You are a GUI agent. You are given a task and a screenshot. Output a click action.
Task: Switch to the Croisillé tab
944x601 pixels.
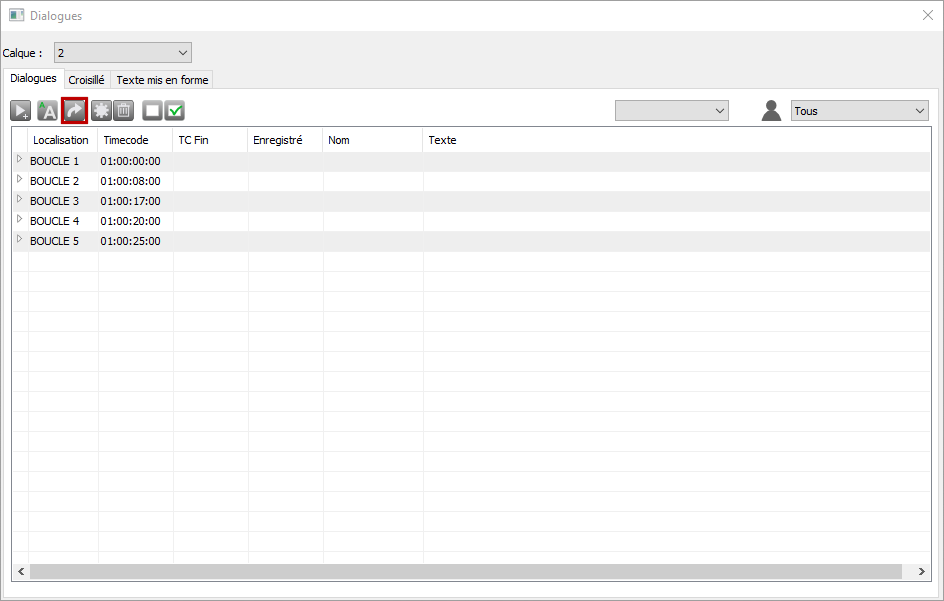click(x=86, y=79)
